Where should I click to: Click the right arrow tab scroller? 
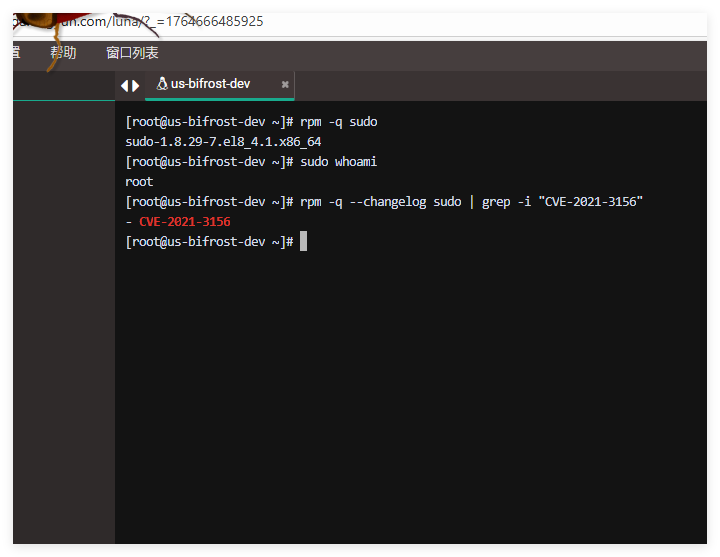(135, 86)
